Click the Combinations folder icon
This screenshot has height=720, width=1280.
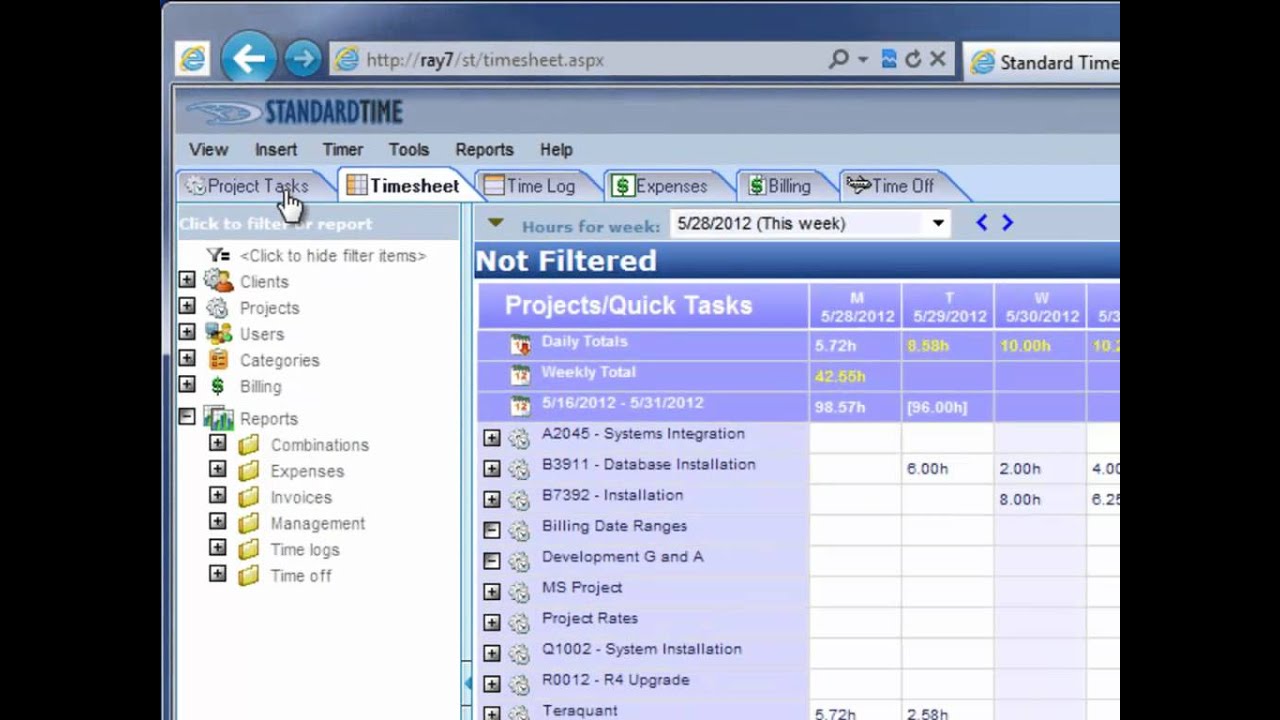pos(249,444)
